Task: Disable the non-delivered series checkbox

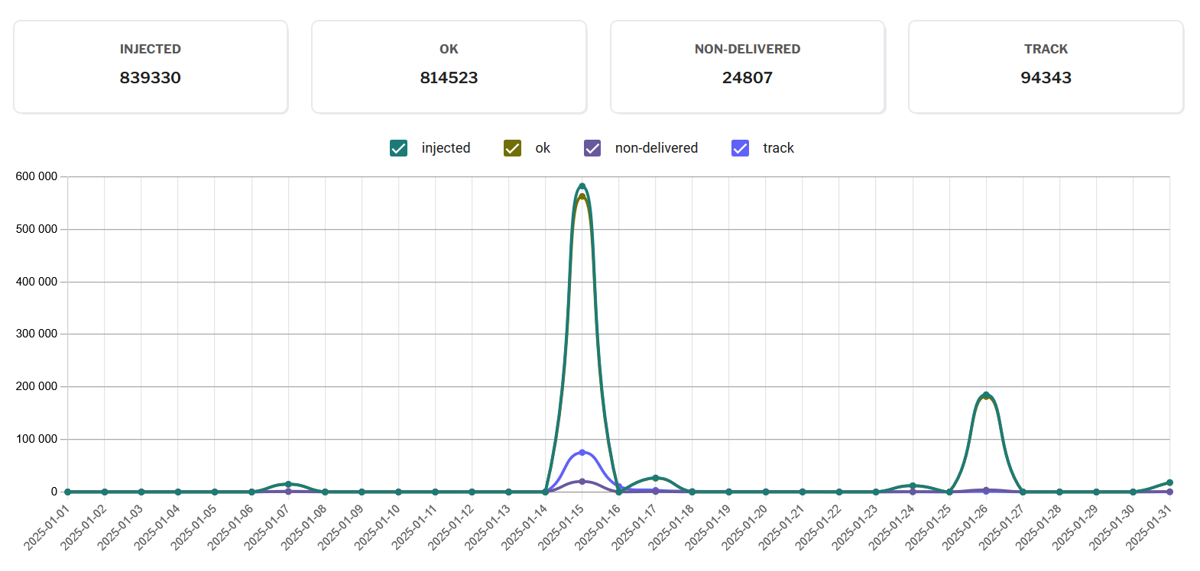Action: 592,148
